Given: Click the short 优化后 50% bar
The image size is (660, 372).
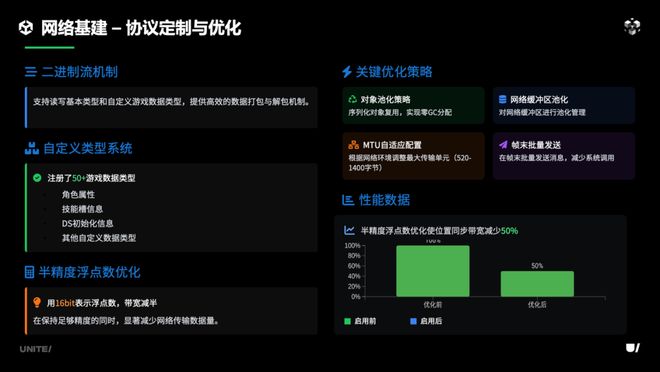Looking at the screenshot, I should [x=537, y=284].
